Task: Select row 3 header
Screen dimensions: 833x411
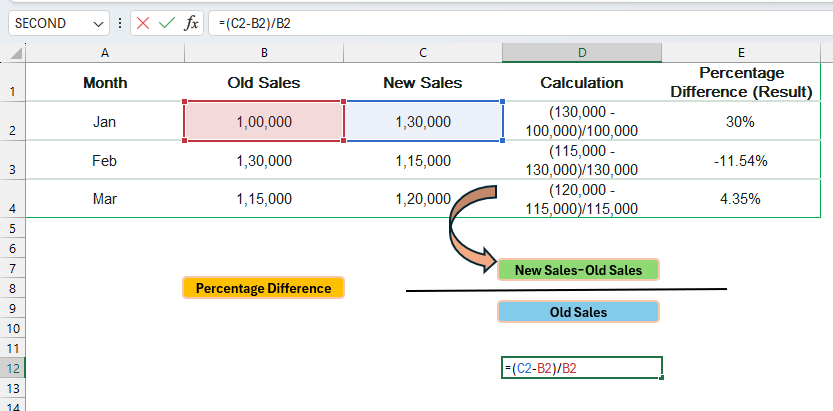Action: [x=13, y=160]
